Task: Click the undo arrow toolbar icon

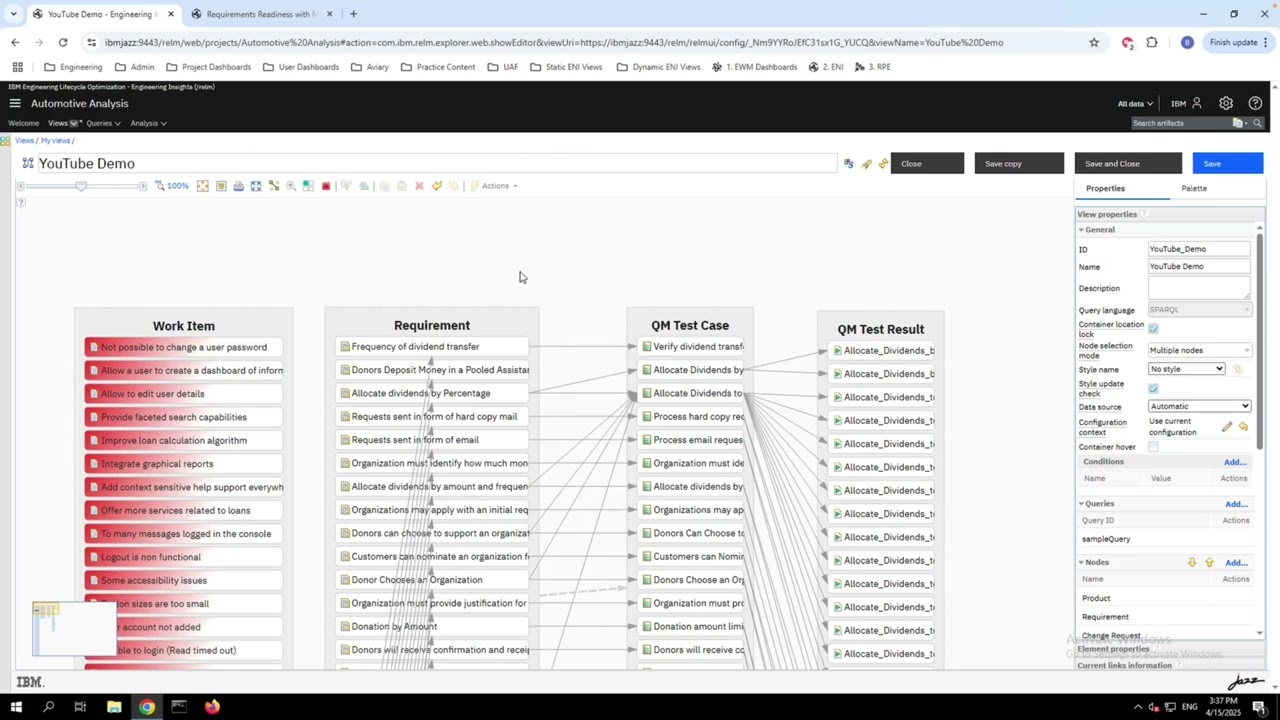Action: click(436, 186)
